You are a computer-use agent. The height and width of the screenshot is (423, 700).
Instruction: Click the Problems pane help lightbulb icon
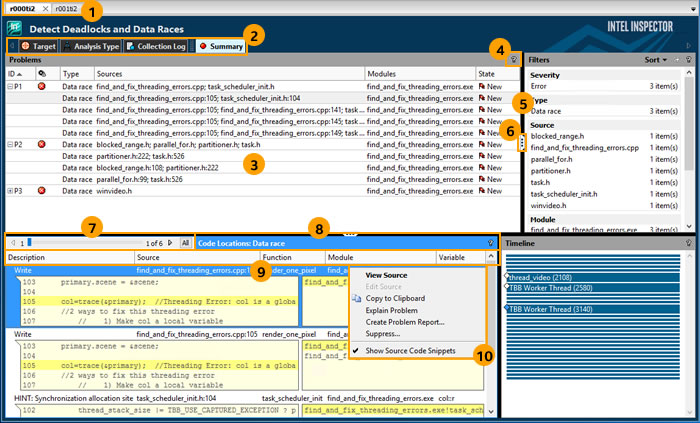(x=513, y=60)
